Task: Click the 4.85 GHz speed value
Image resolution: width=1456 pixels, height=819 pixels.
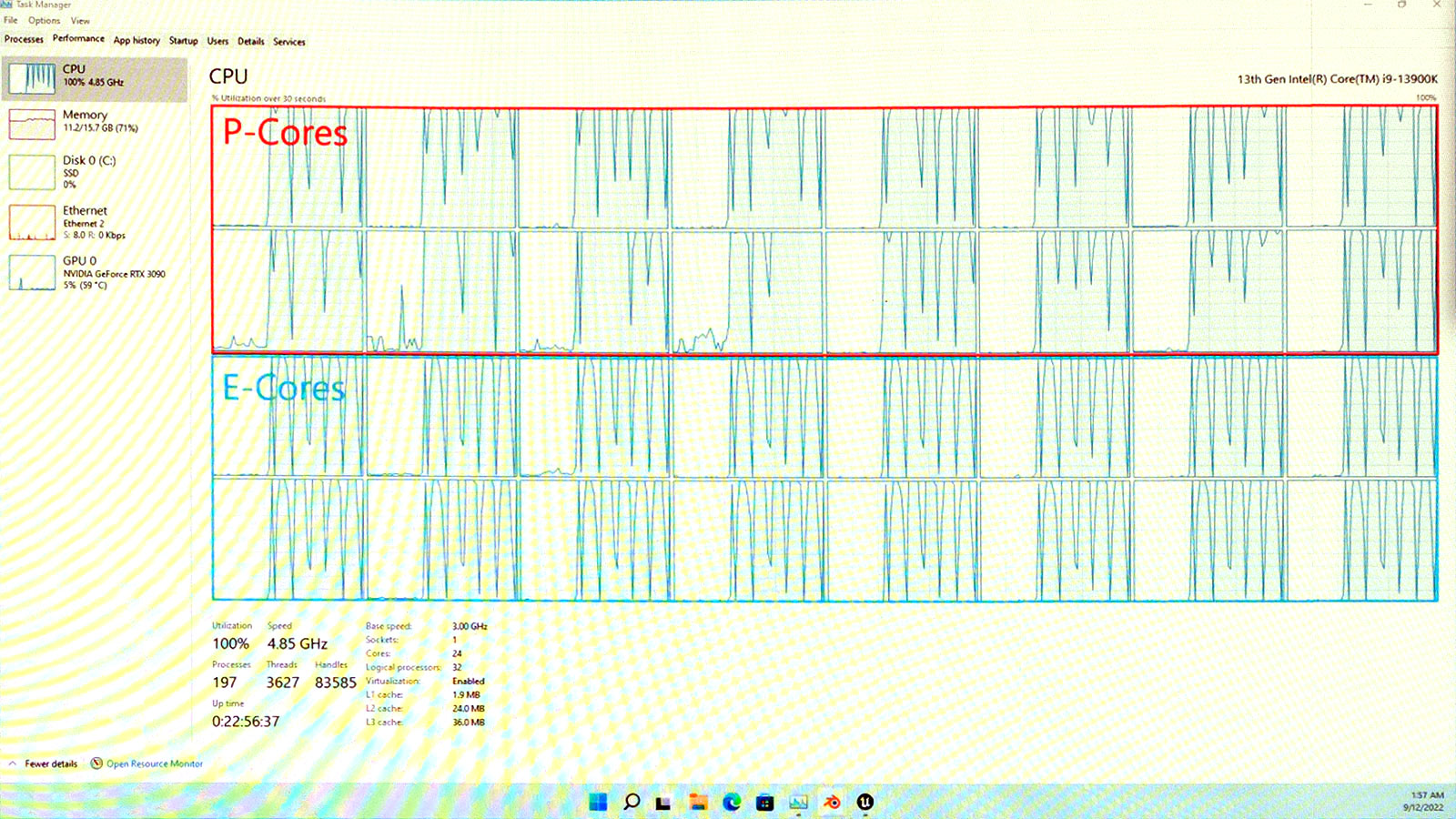Action: 298,643
